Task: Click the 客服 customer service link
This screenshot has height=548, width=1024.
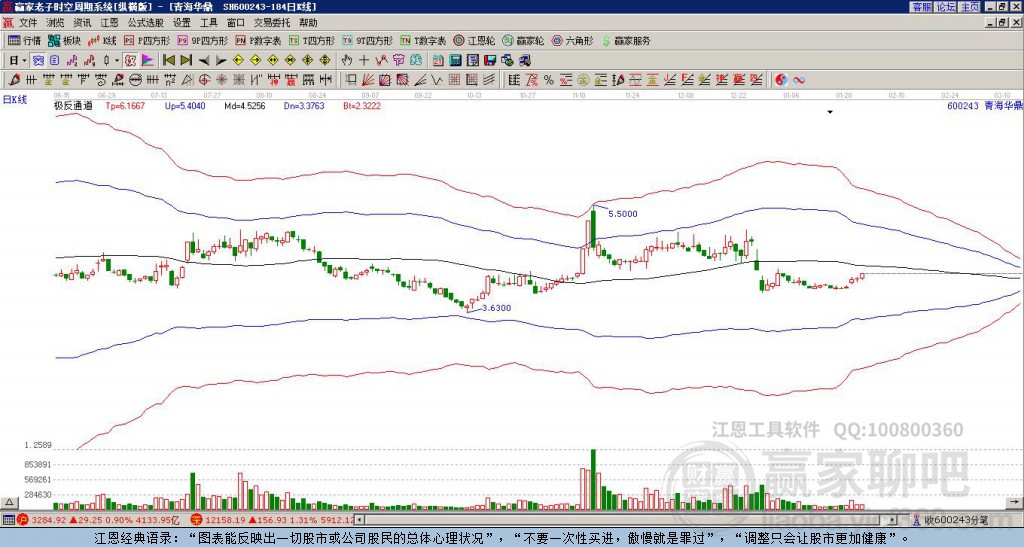Action: coord(921,7)
